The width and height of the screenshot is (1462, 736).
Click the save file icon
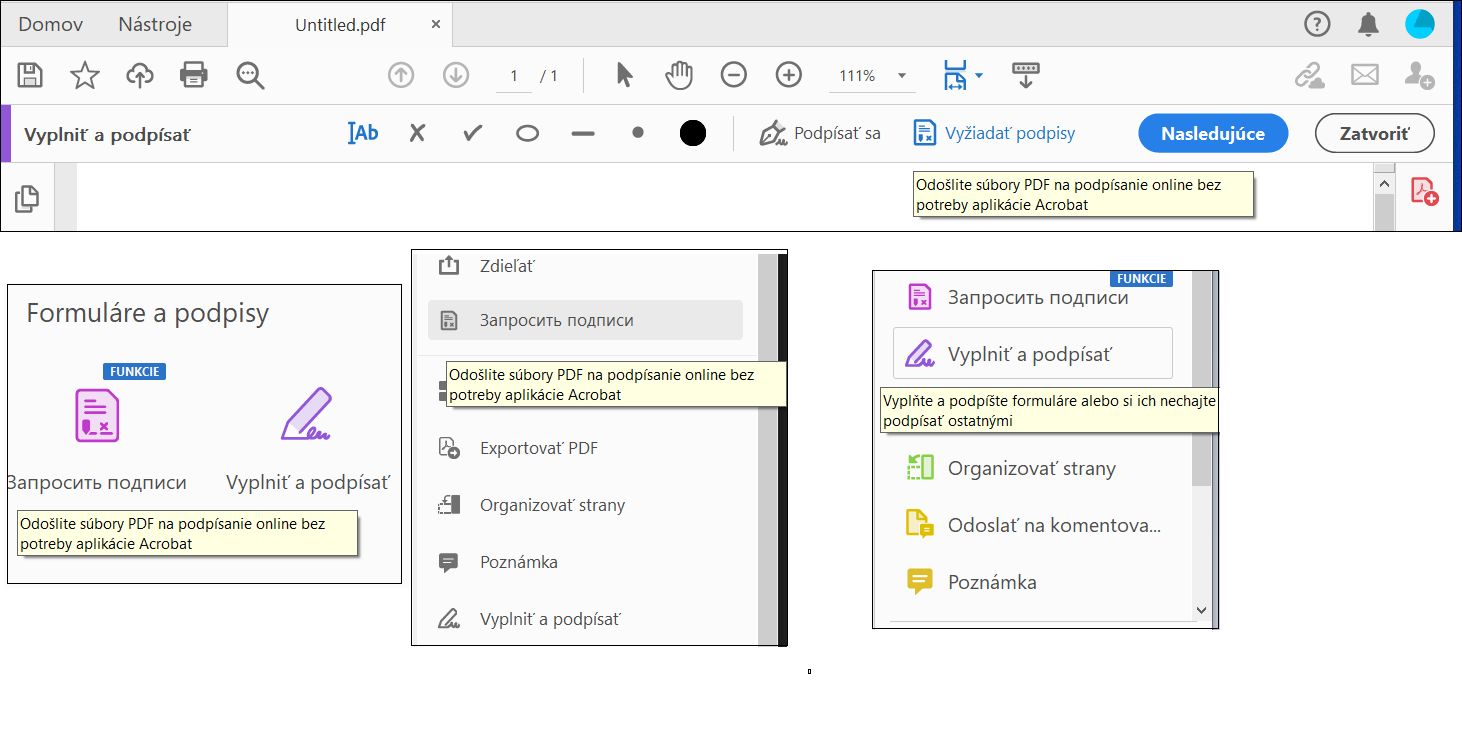pos(30,75)
